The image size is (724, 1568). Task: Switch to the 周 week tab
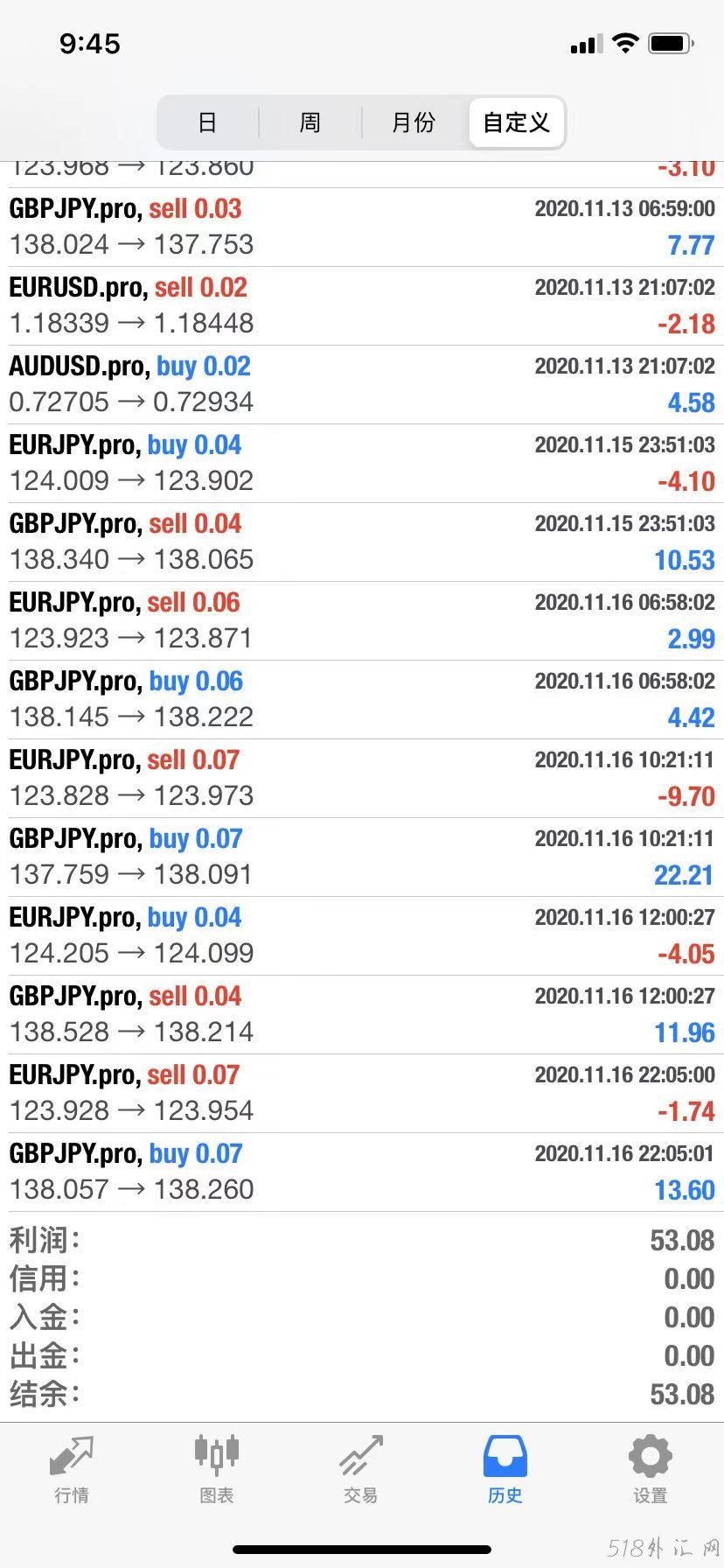click(310, 122)
